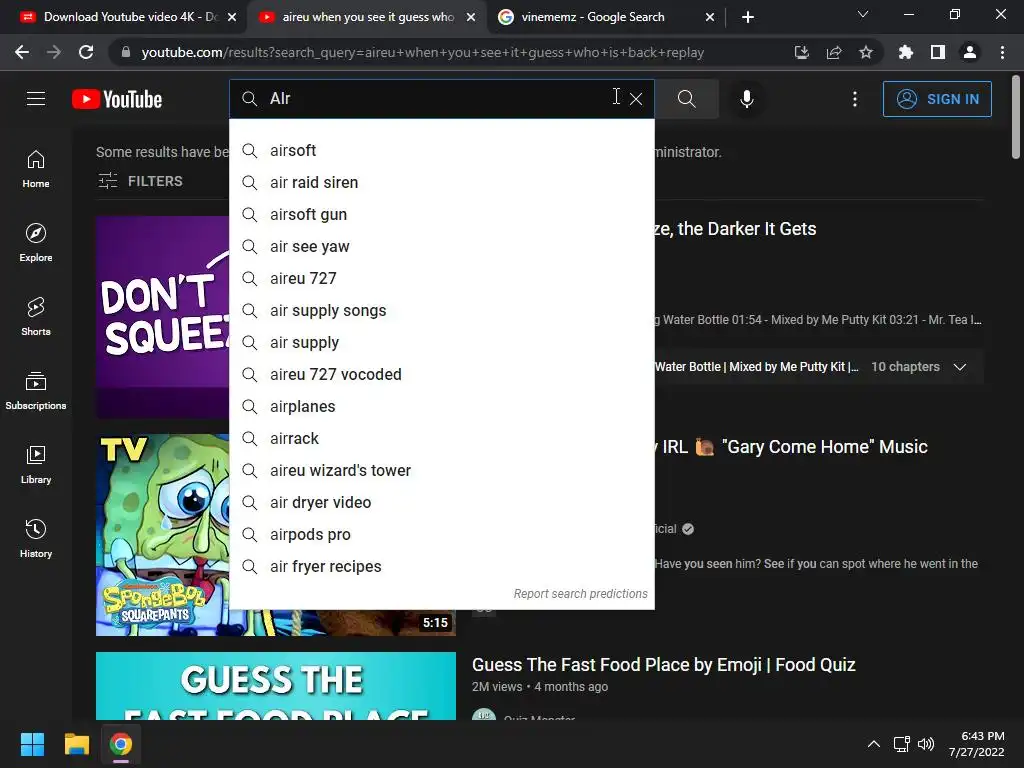Image resolution: width=1024 pixels, height=768 pixels.
Task: Open Shorts in the sidebar
Action: click(x=36, y=317)
